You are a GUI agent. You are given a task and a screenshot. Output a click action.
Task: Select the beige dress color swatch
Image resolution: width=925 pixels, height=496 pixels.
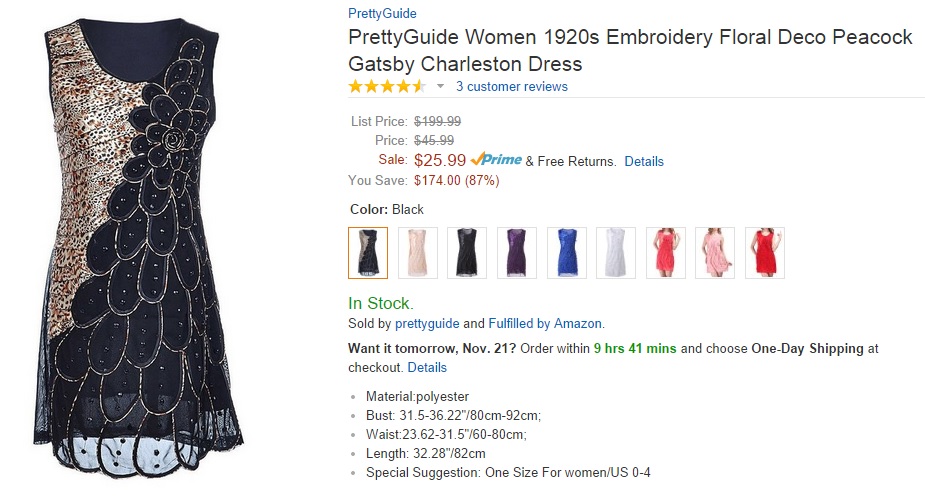point(418,252)
